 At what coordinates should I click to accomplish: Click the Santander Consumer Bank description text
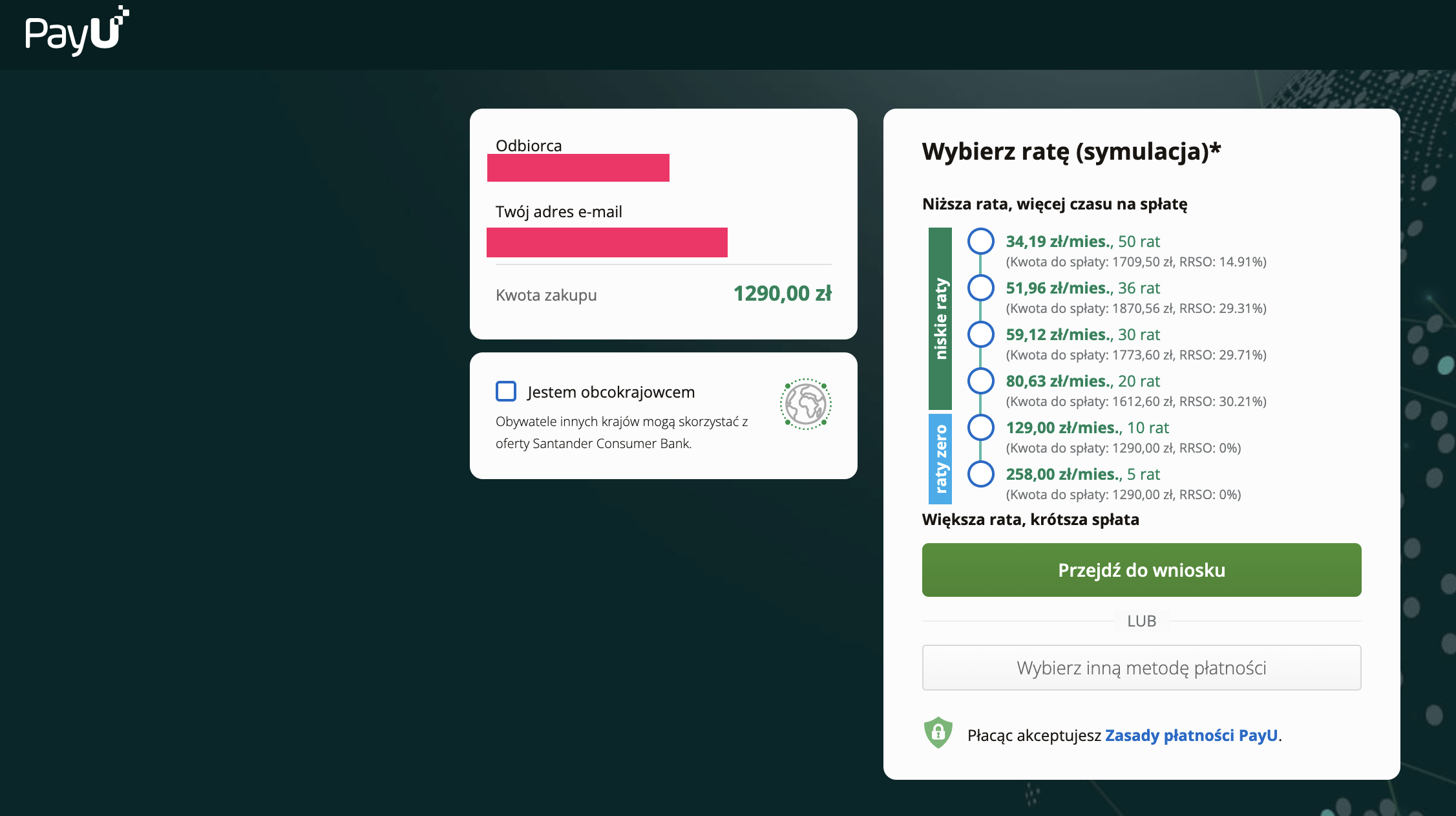pyautogui.click(x=622, y=433)
